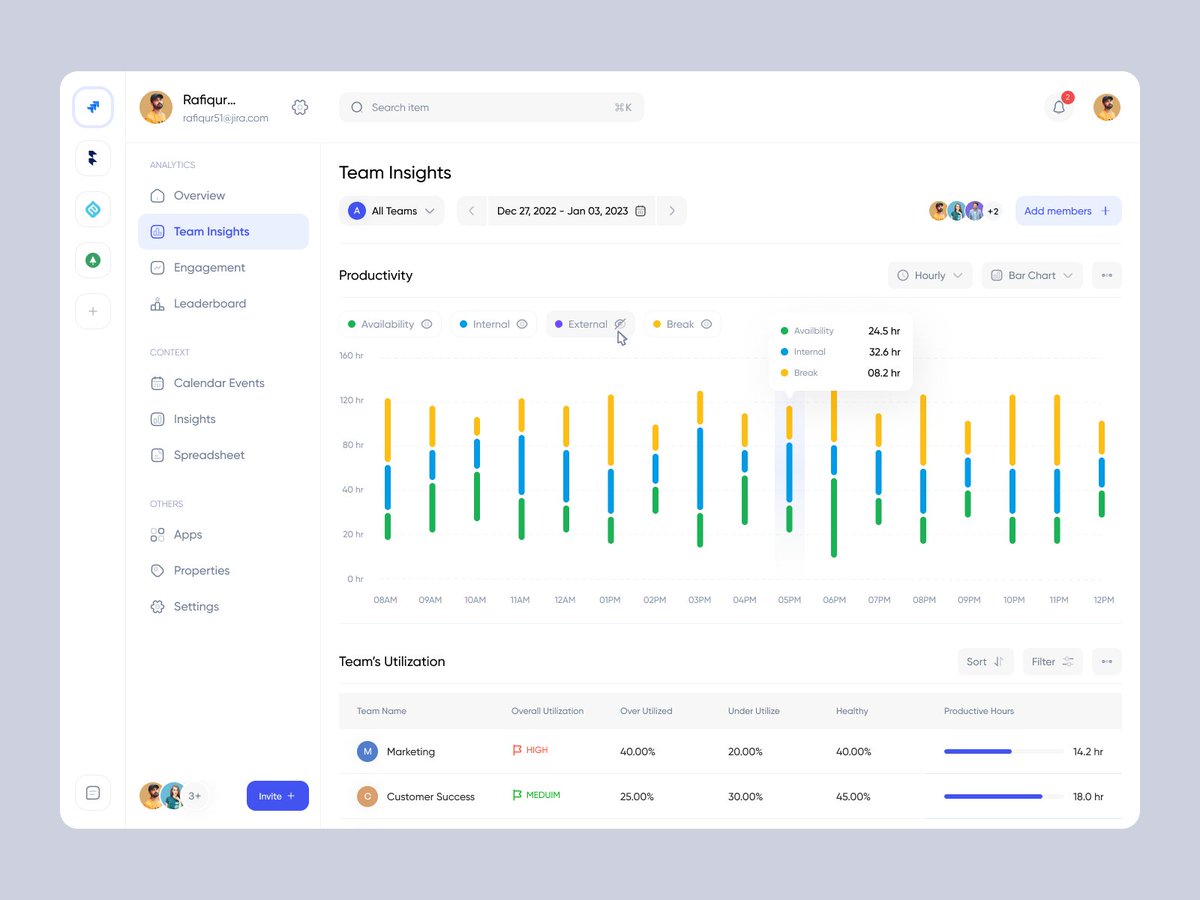Open Spreadsheet in sidebar

(x=223, y=455)
